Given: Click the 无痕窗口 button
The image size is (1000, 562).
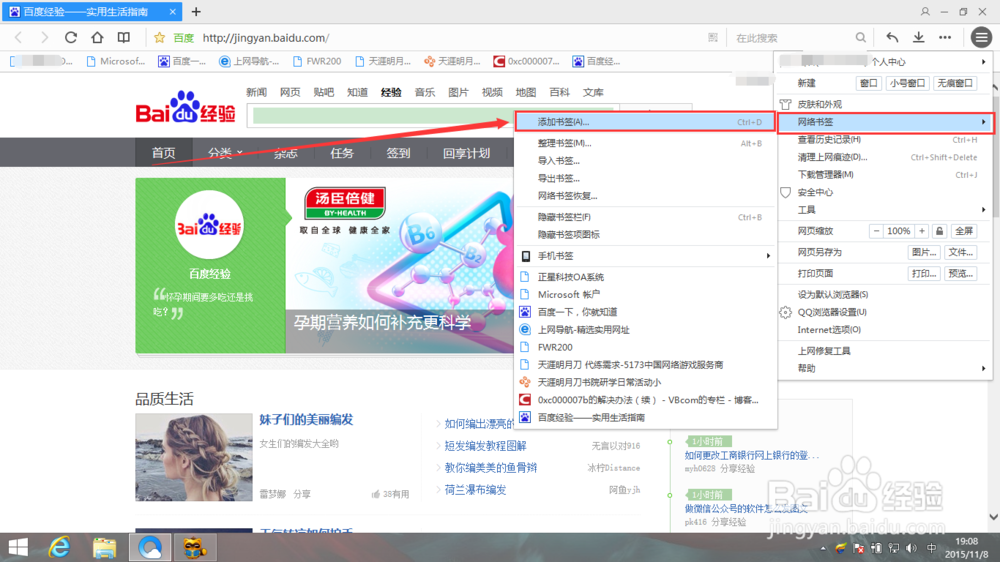Looking at the screenshot, I should pyautogui.click(x=955, y=83).
